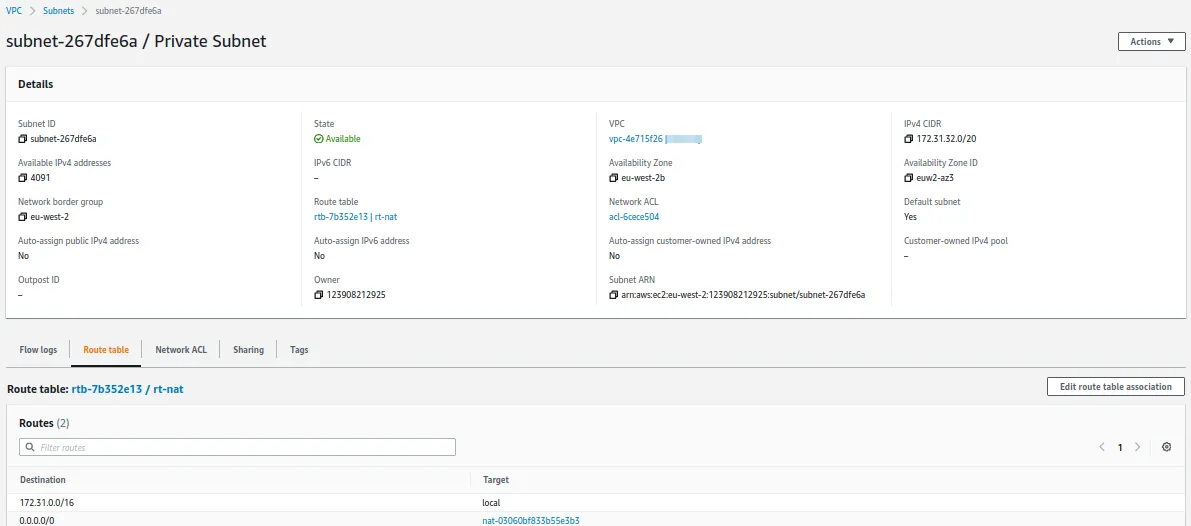Select the Sharing tab

click(x=248, y=350)
